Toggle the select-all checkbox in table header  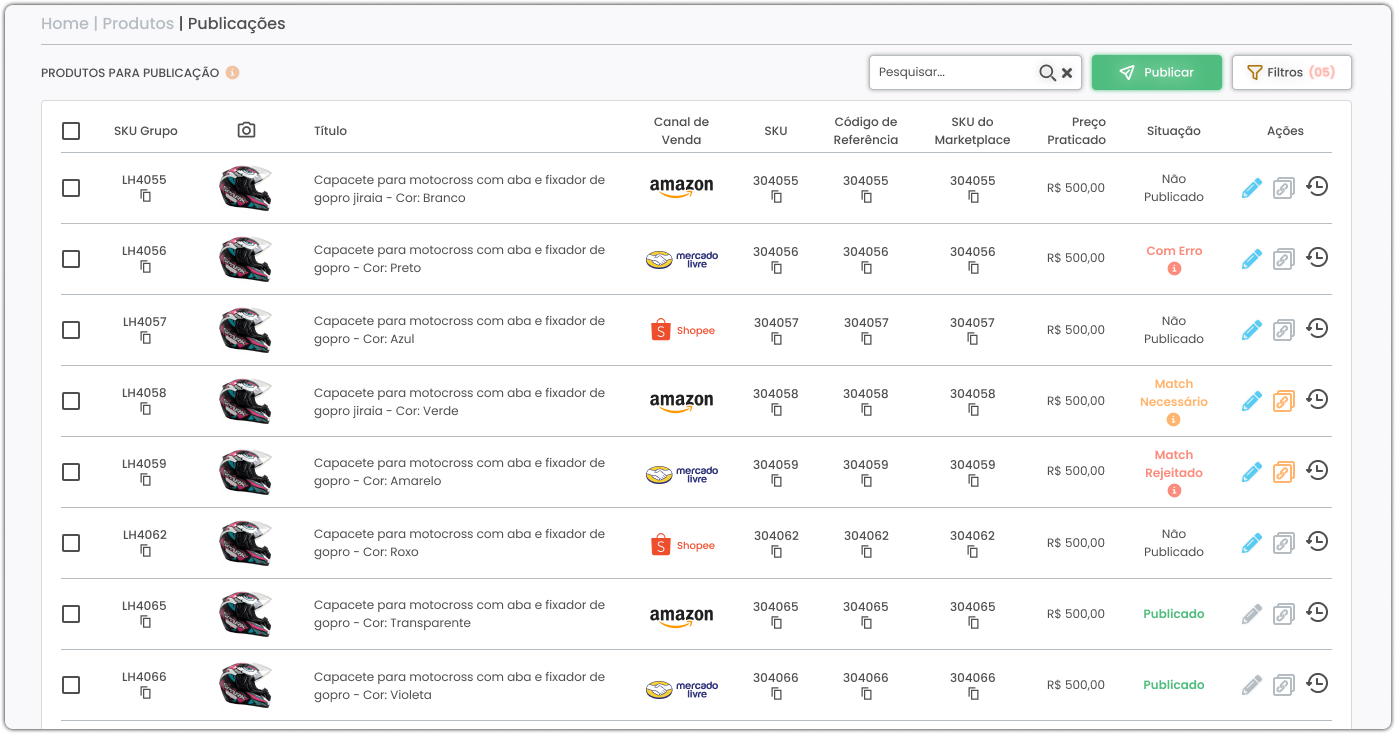(x=71, y=131)
